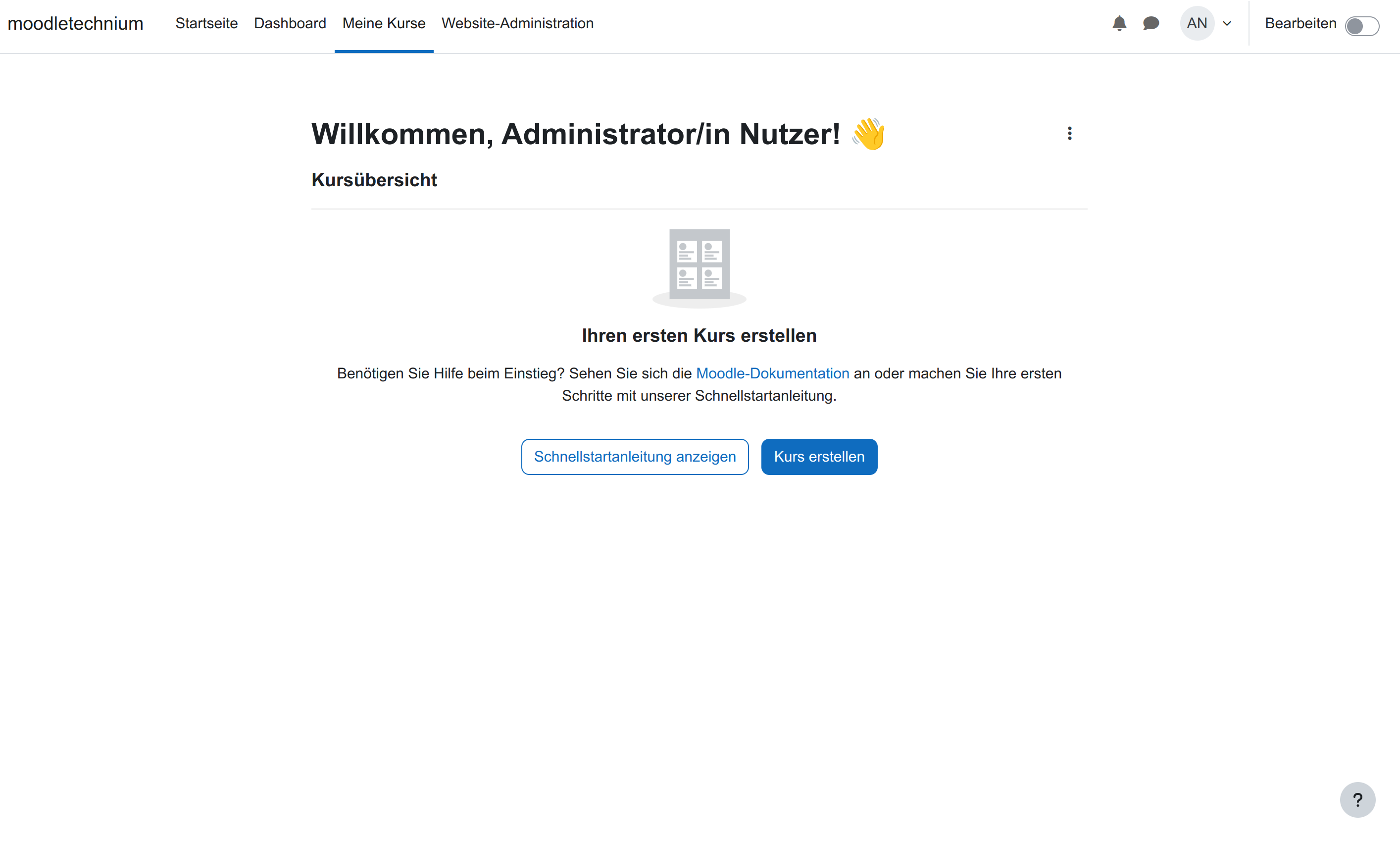Viewport: 1400px width, 841px height.
Task: Follow the Moodle-Dokumentation link
Action: 772,373
